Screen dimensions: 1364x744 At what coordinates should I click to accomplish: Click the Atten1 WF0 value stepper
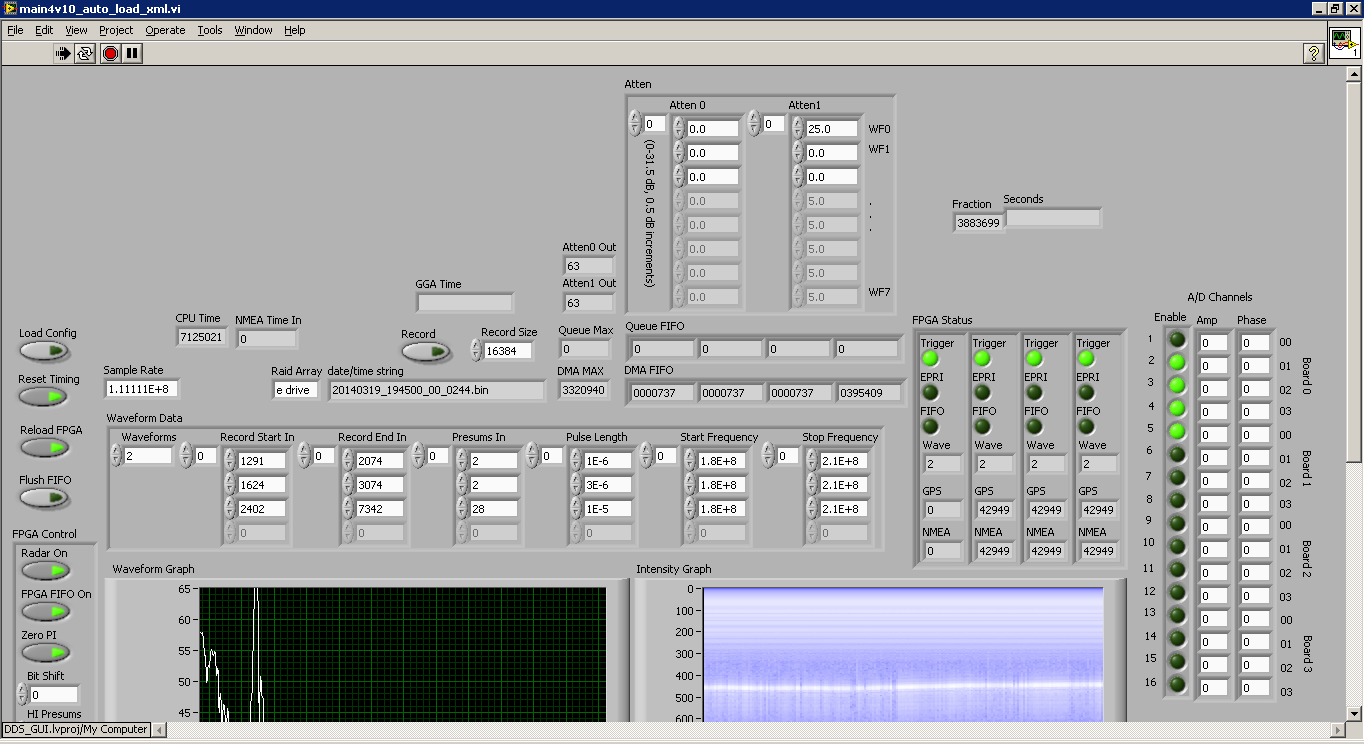[x=797, y=129]
